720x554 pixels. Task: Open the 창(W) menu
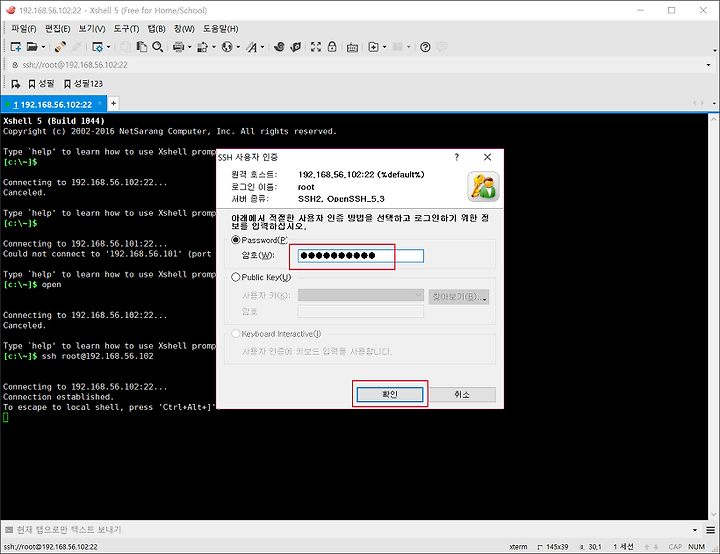pos(184,28)
